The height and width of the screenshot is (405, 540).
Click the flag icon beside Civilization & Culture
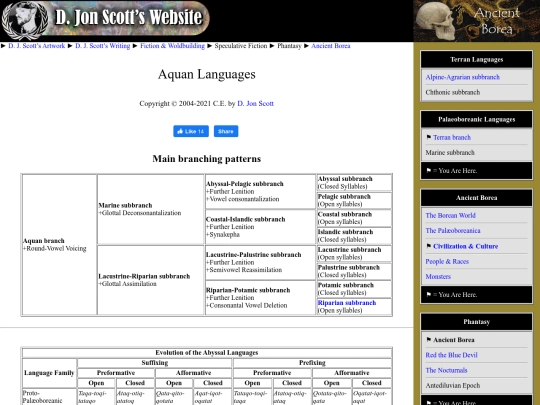(428, 246)
